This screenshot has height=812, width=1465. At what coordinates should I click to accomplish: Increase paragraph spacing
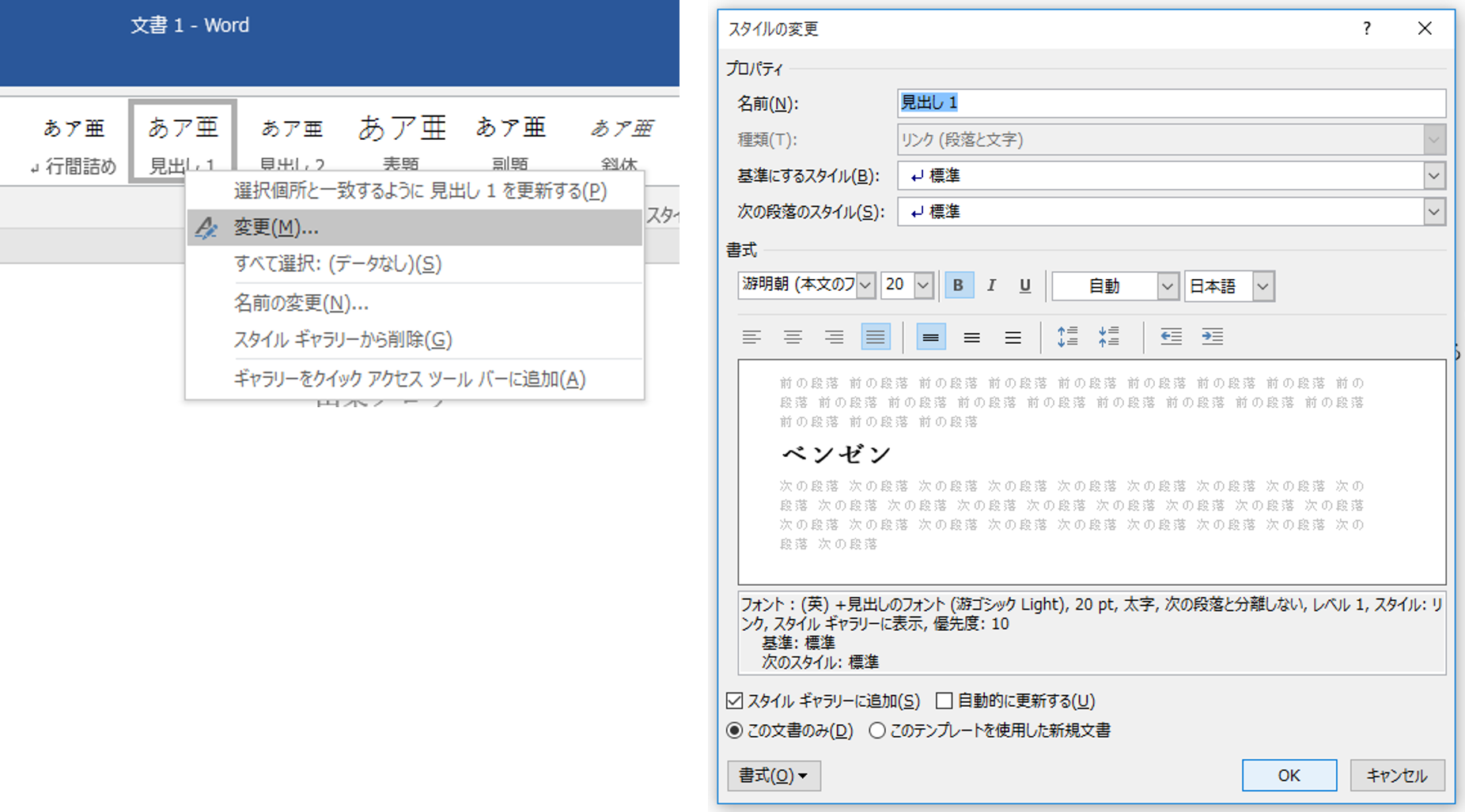pyautogui.click(x=1067, y=337)
